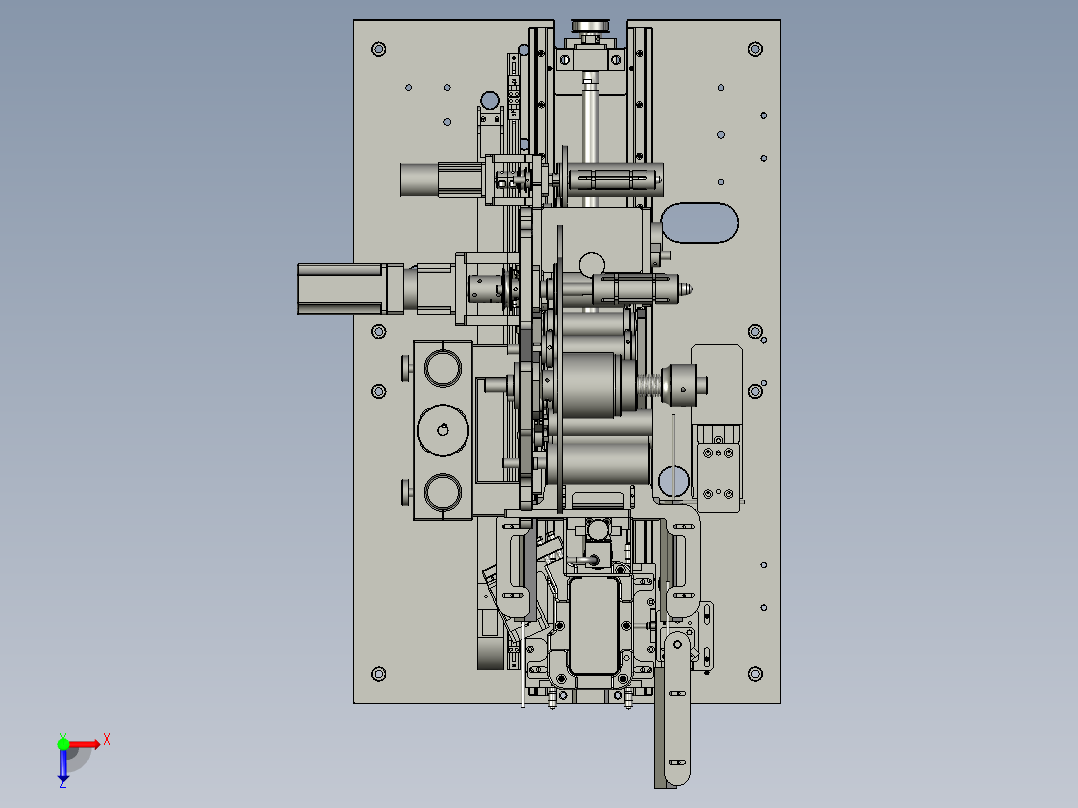Select the round through-hole beside the lower roller
The height and width of the screenshot is (808, 1078).
pos(674,481)
